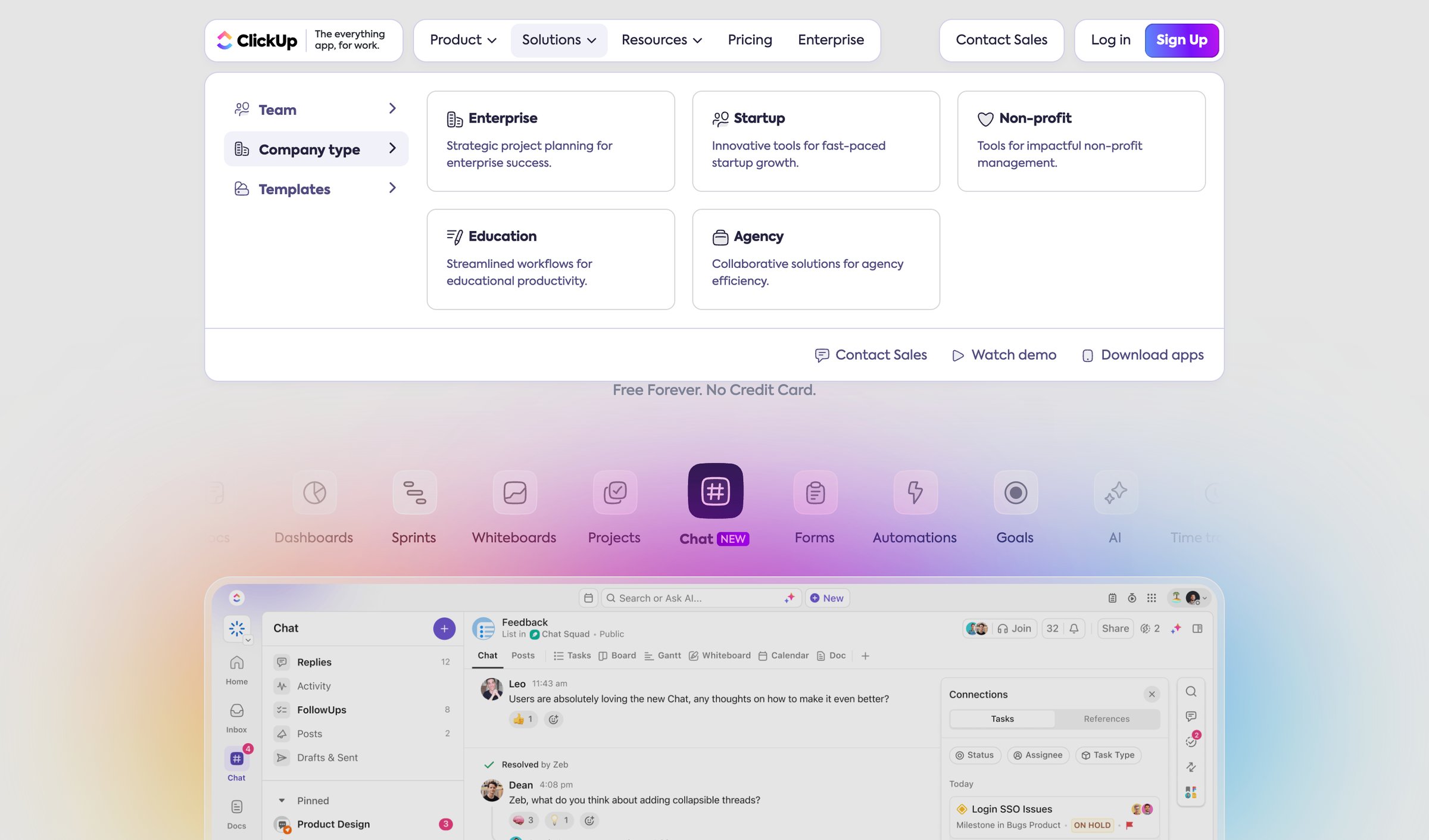Open Home in the app sidebar
The image size is (1429, 840).
[237, 670]
